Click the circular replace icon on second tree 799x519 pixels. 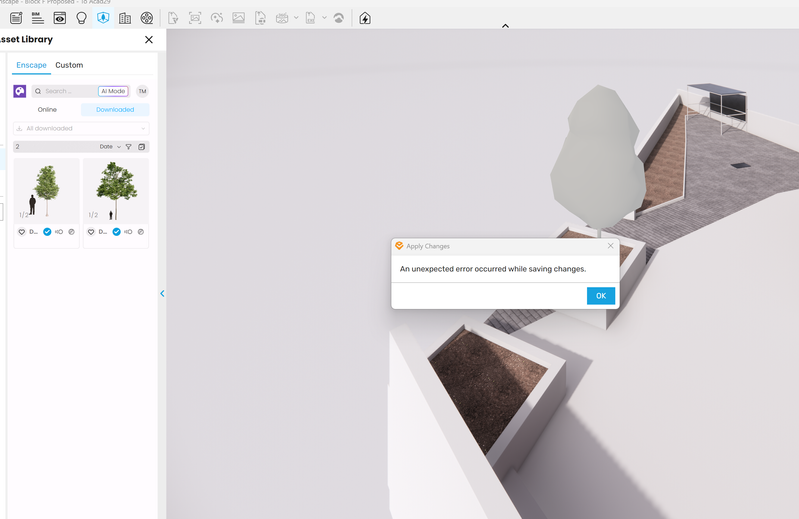141,232
